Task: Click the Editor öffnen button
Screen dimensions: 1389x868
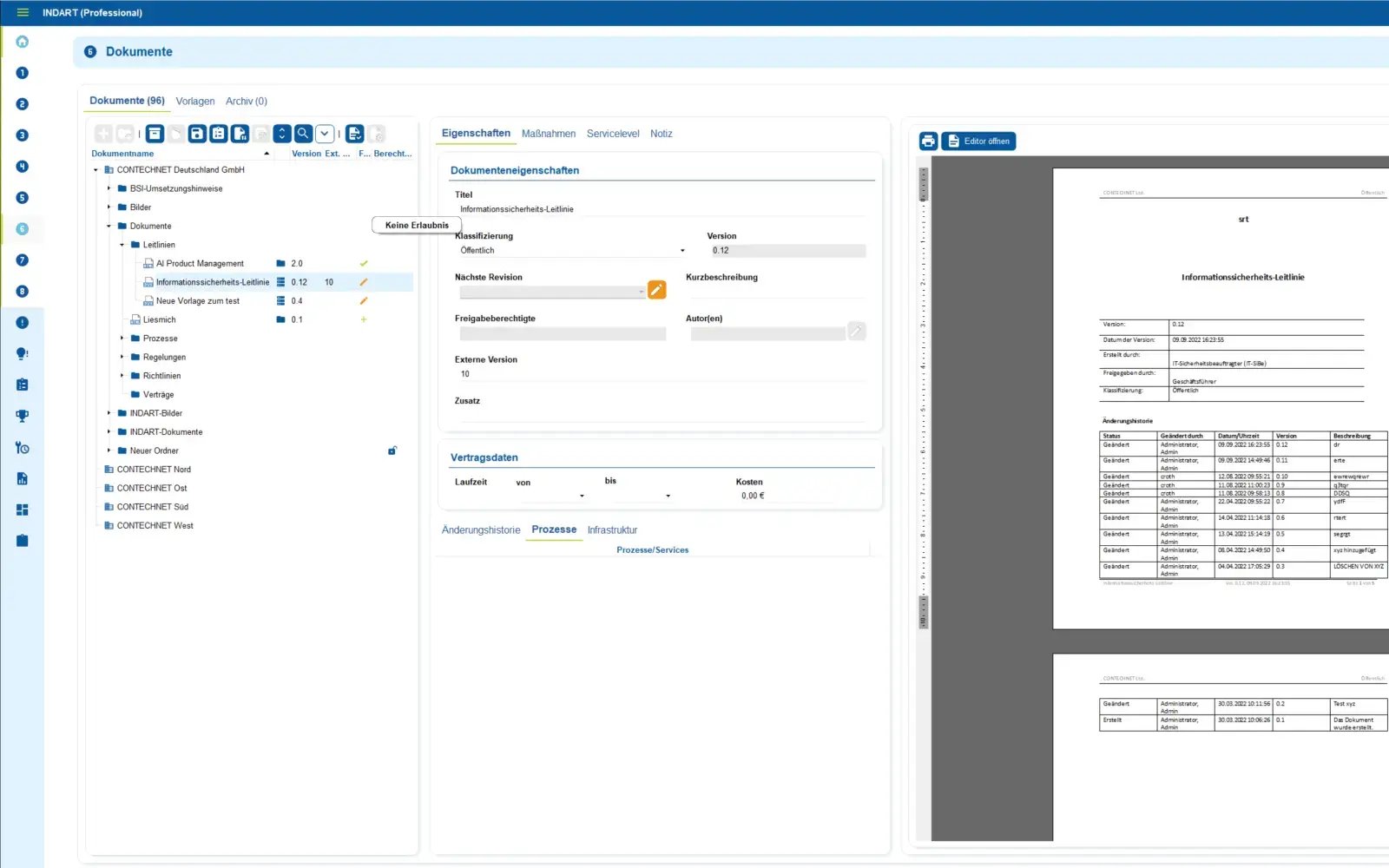Action: (978, 141)
